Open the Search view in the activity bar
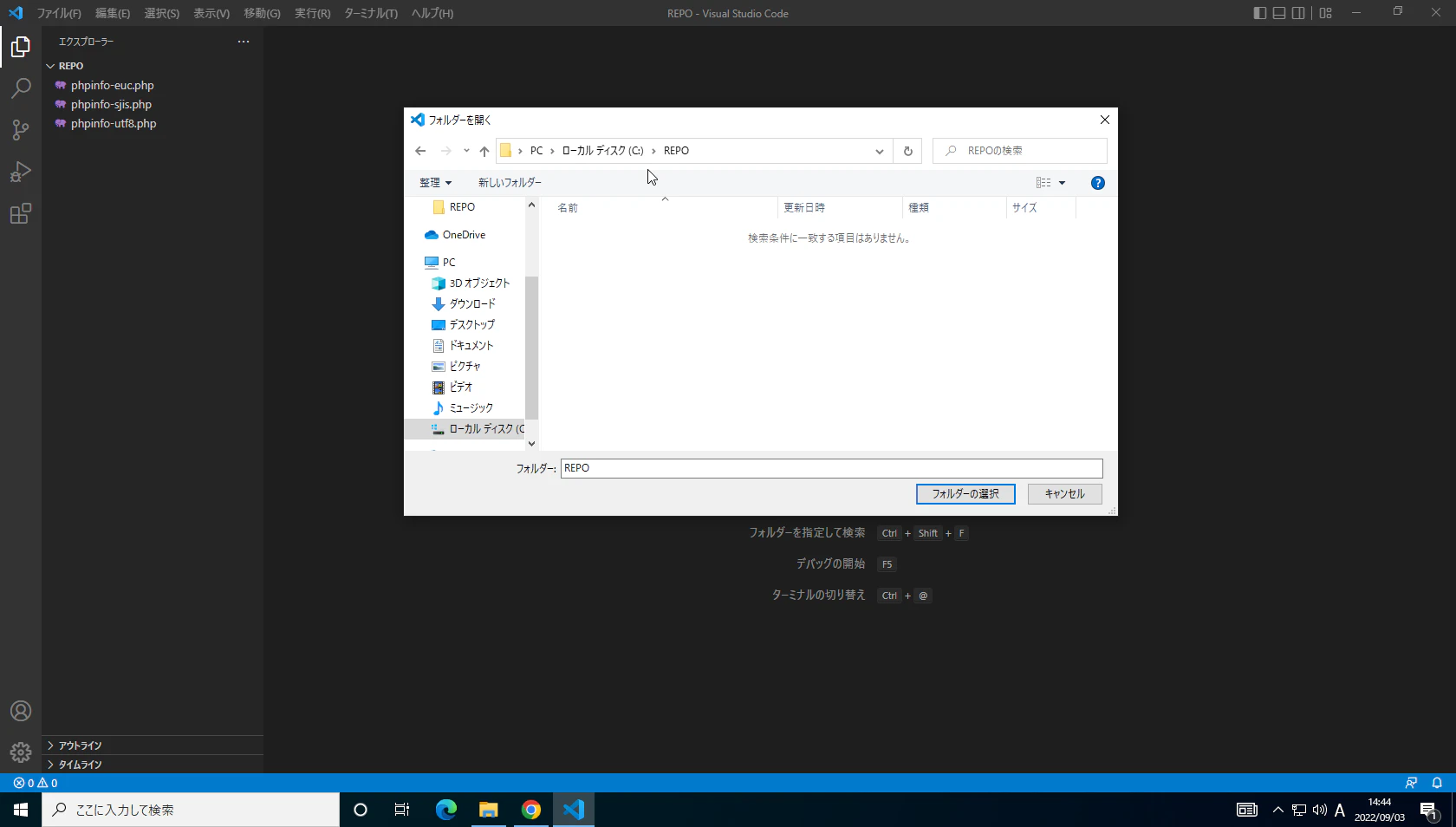The width and height of the screenshot is (1456, 827). click(21, 88)
